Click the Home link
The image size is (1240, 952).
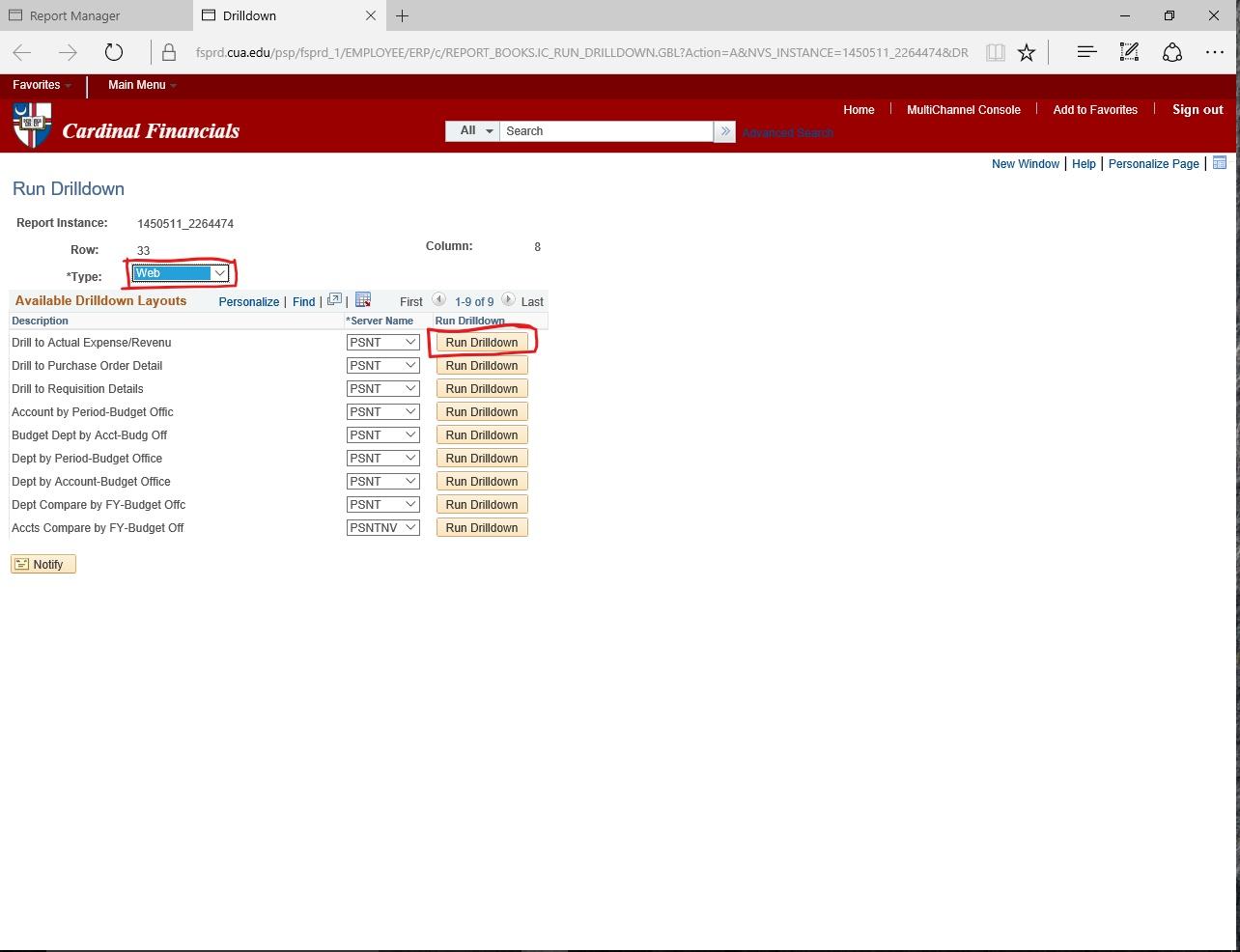859,110
